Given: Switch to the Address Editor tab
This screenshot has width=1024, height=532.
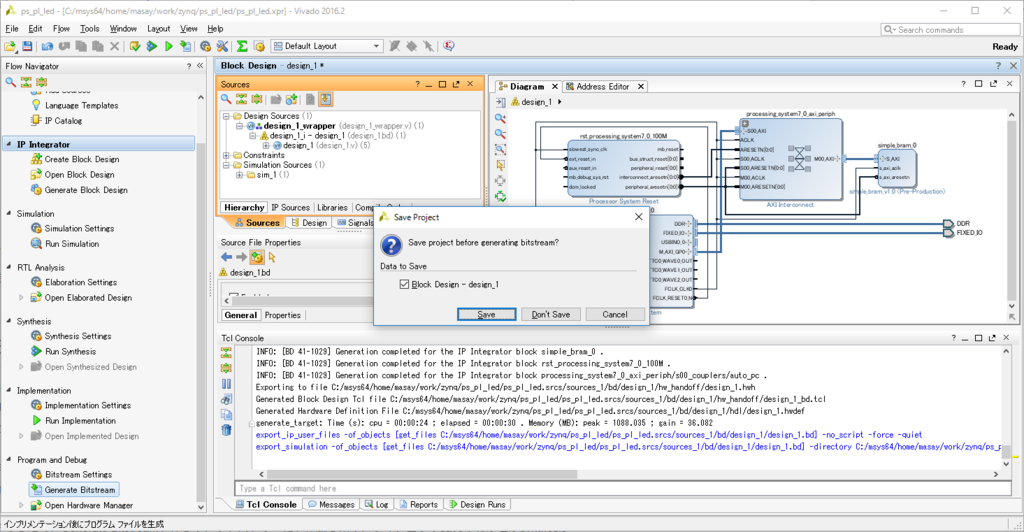Looking at the screenshot, I should (602, 86).
